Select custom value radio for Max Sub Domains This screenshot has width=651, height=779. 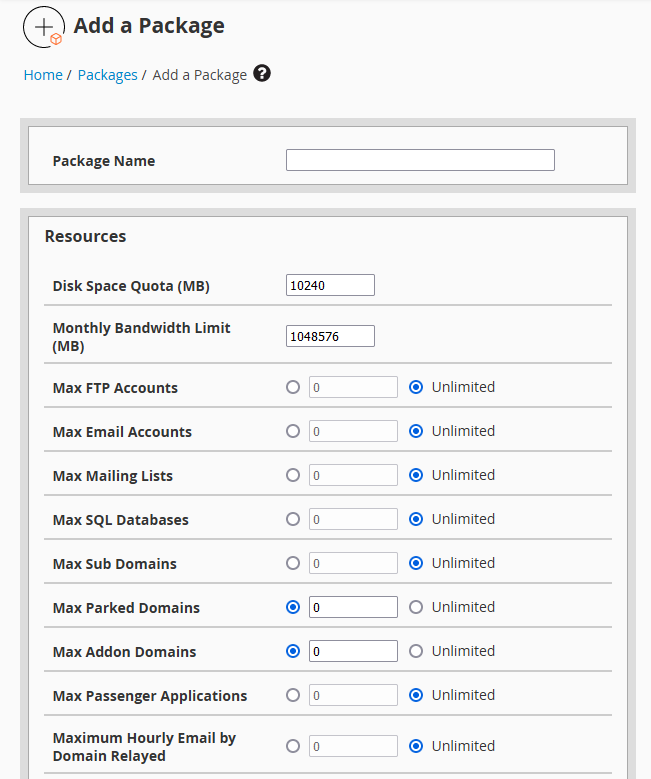[x=293, y=563]
